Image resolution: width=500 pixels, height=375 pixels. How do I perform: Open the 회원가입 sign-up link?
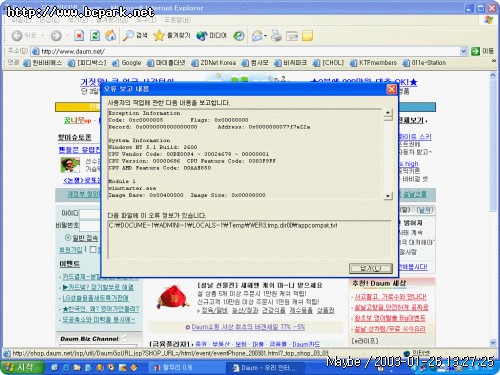(x=70, y=249)
